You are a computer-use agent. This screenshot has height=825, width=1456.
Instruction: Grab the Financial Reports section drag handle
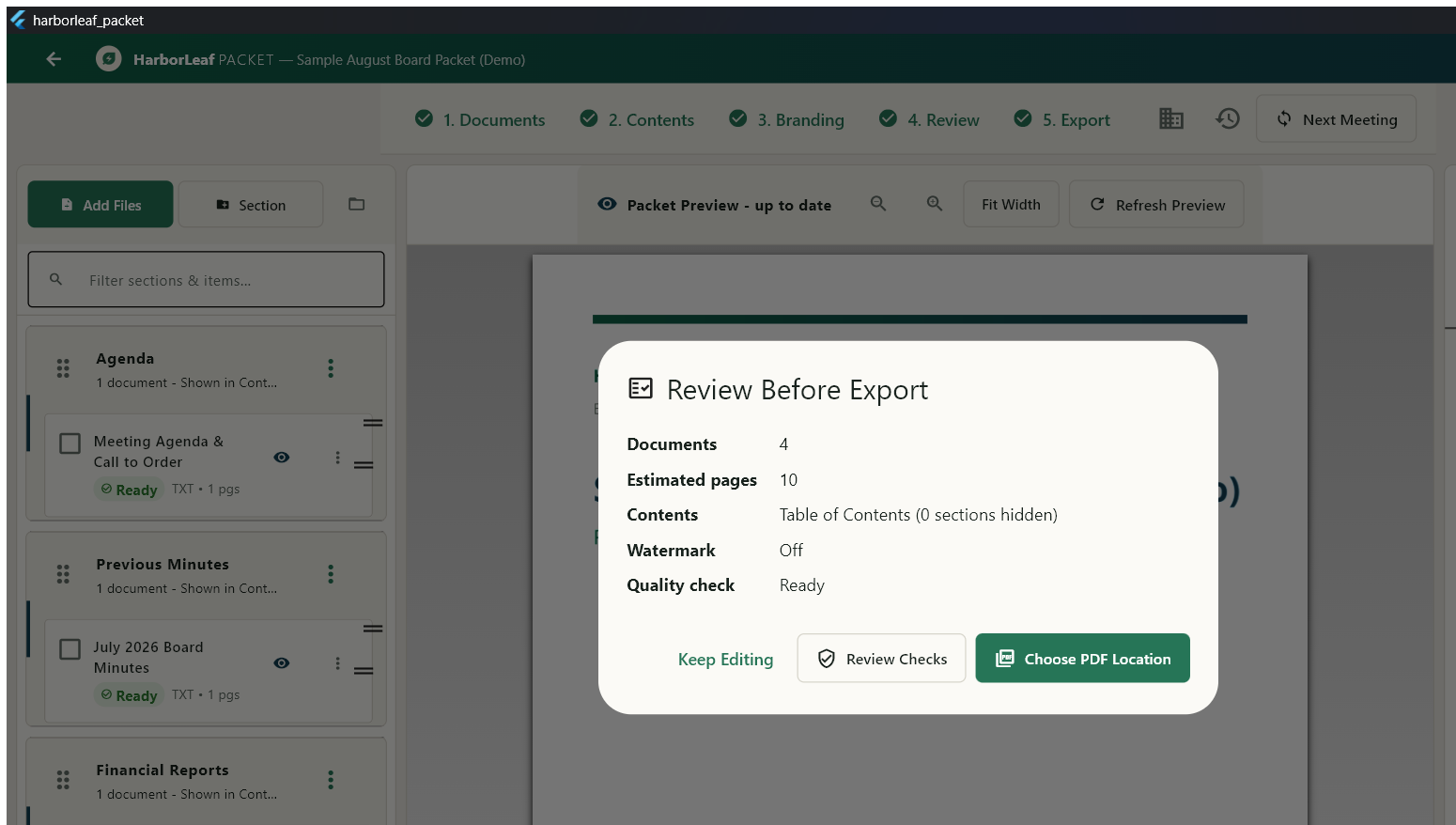[63, 780]
